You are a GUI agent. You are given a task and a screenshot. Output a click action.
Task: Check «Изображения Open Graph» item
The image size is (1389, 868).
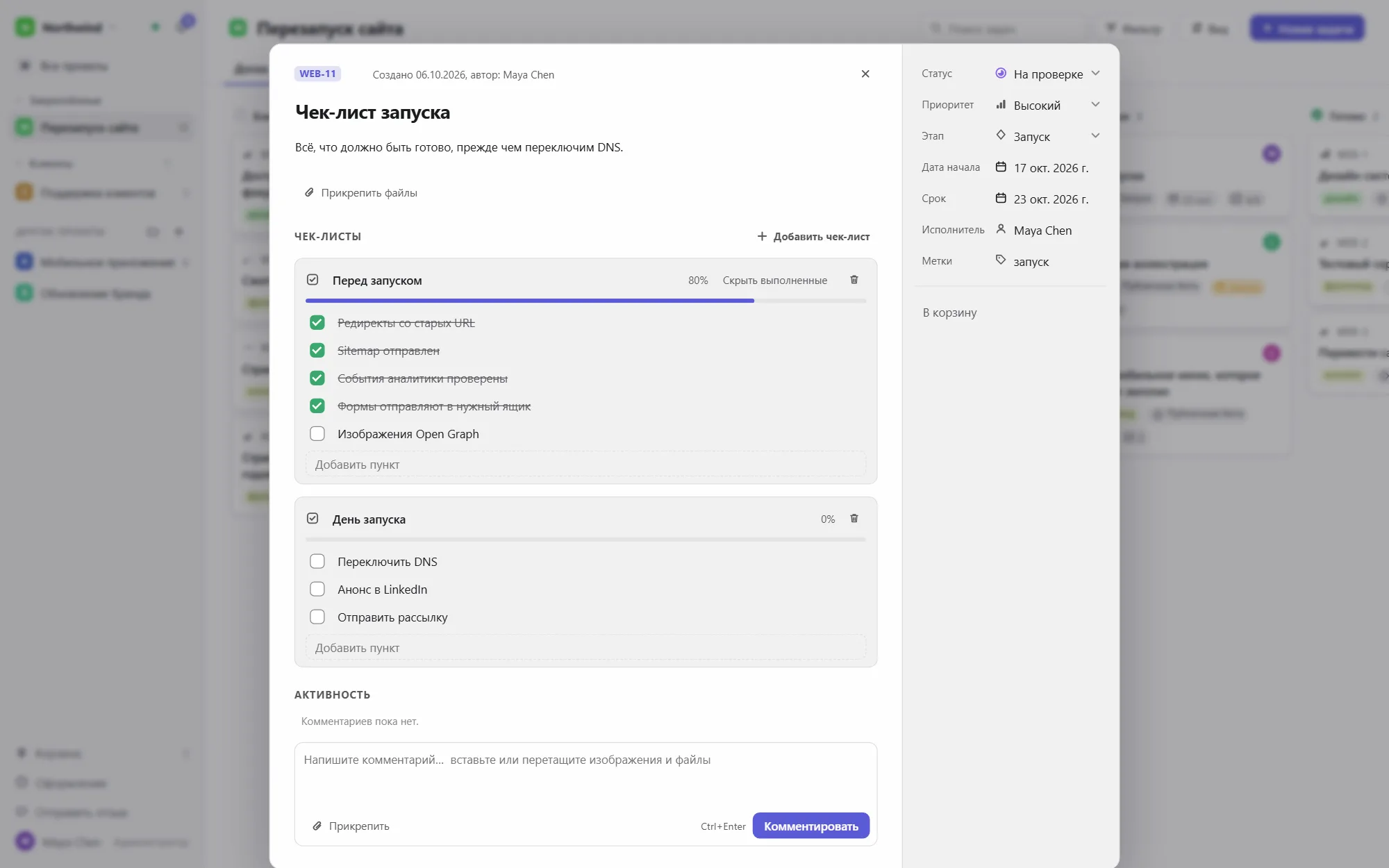tap(317, 434)
